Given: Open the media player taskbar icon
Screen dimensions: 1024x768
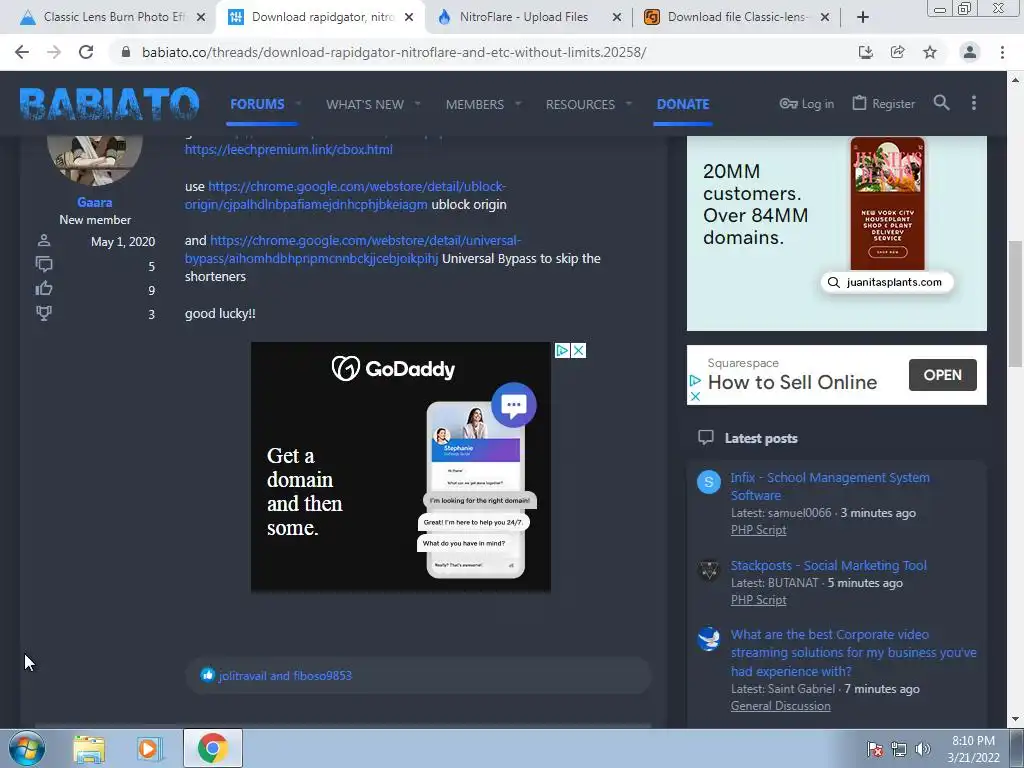Looking at the screenshot, I should (149, 748).
